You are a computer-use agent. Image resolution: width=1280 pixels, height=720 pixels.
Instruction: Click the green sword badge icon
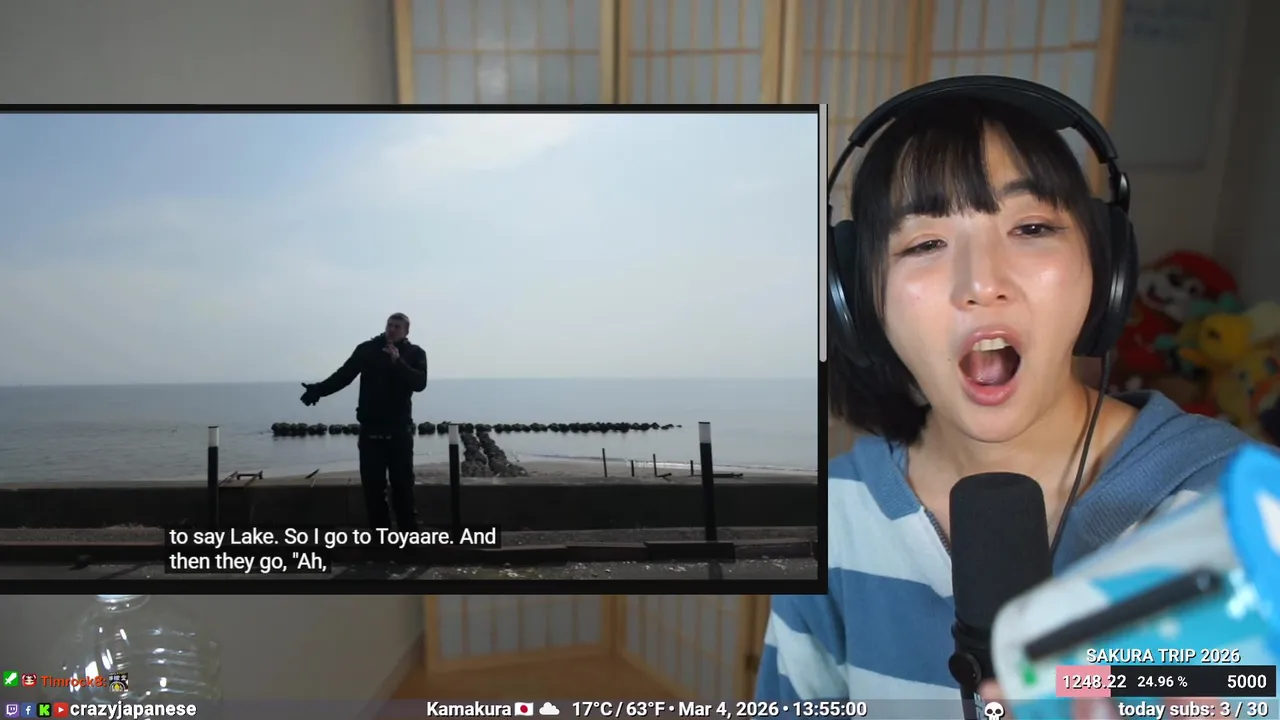click(x=11, y=679)
